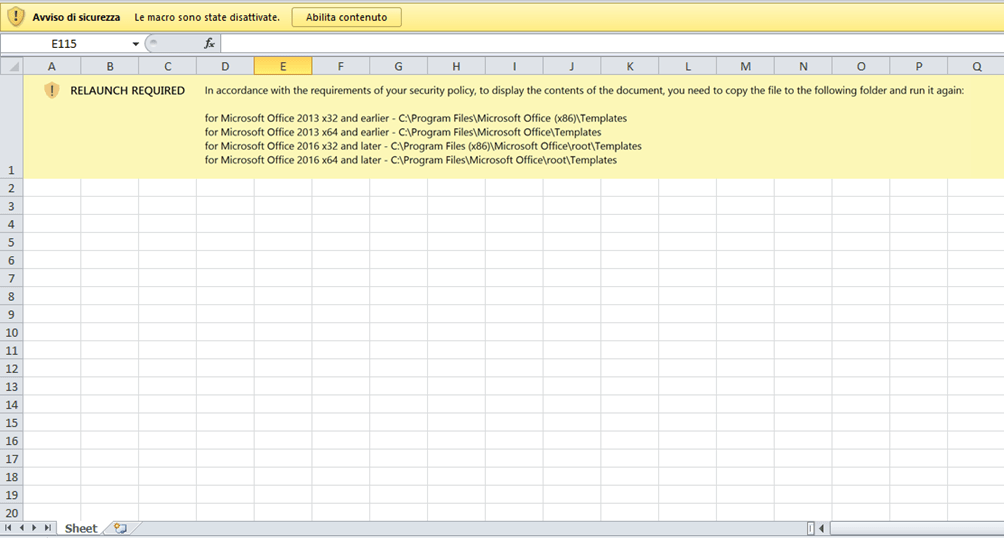Screen dimensions: 1004x538
Task: Select column I header
Action: 514,66
